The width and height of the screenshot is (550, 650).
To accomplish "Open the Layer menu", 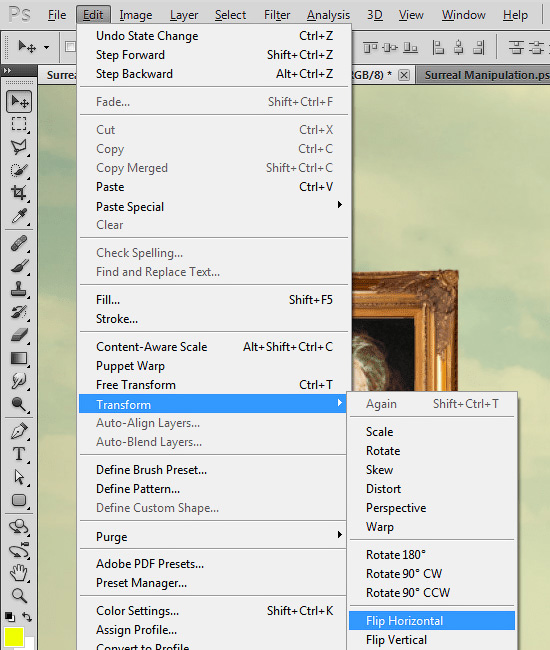I will pos(184,15).
